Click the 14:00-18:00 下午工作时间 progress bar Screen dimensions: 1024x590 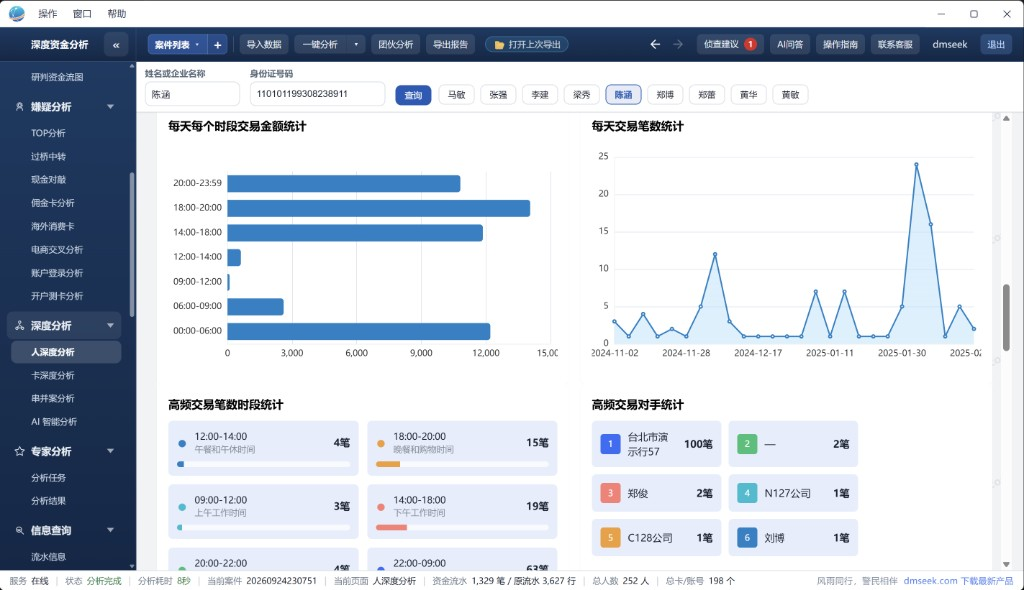tap(462, 527)
